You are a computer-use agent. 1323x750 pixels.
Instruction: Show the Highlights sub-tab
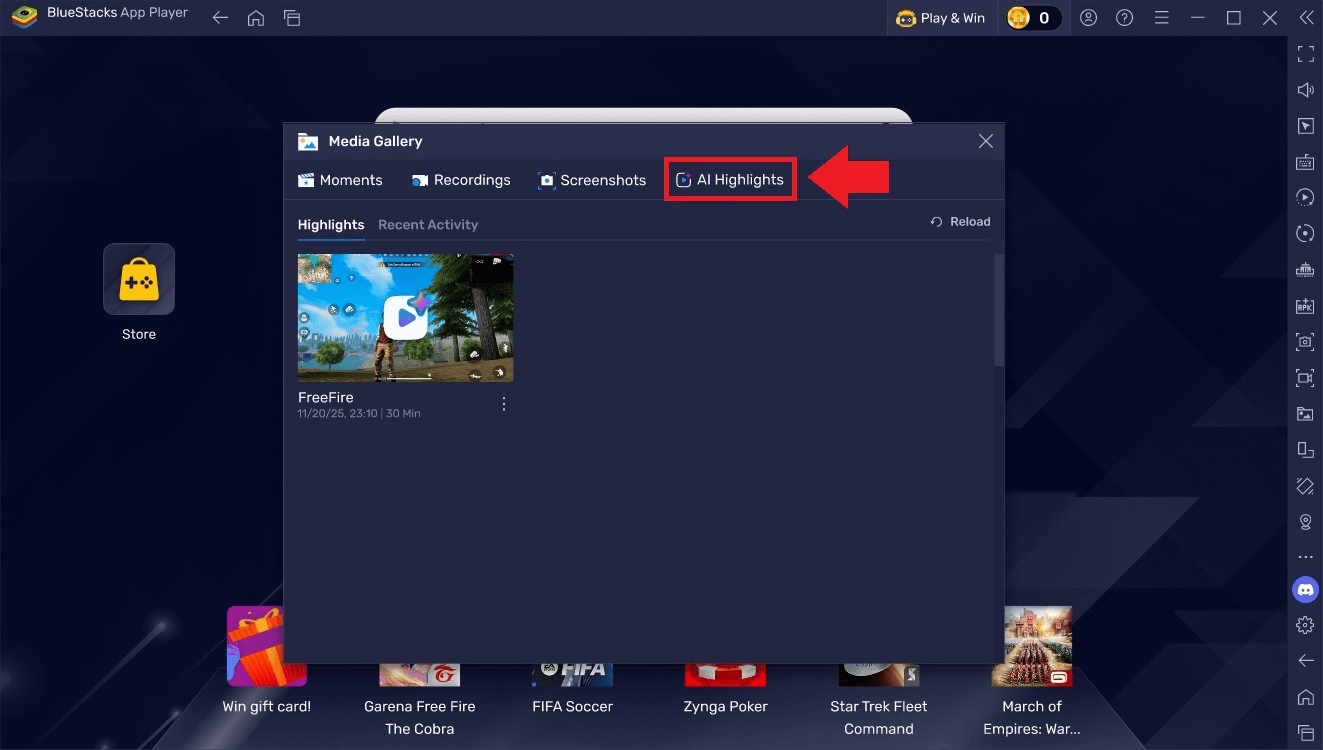click(331, 225)
